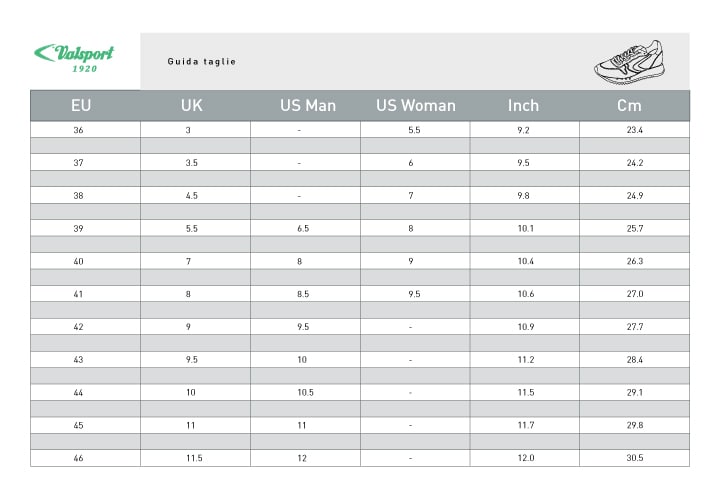Select EU size 43 cell

click(x=78, y=359)
